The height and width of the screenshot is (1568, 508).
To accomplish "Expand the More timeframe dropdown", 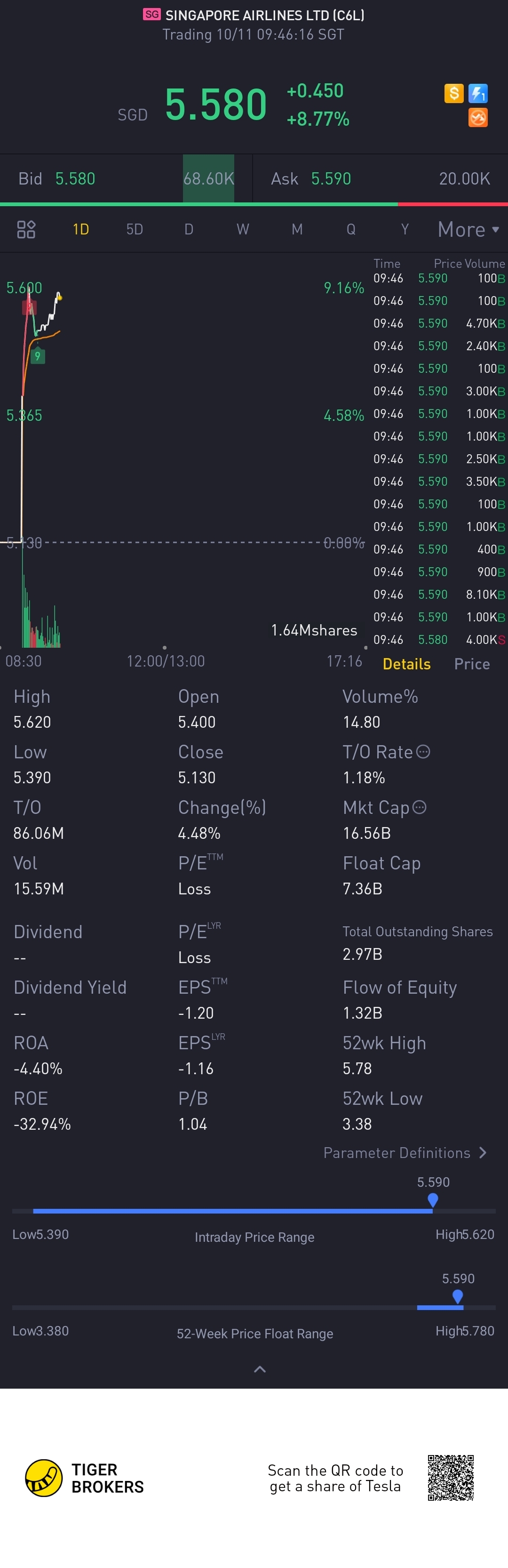I will (468, 229).
